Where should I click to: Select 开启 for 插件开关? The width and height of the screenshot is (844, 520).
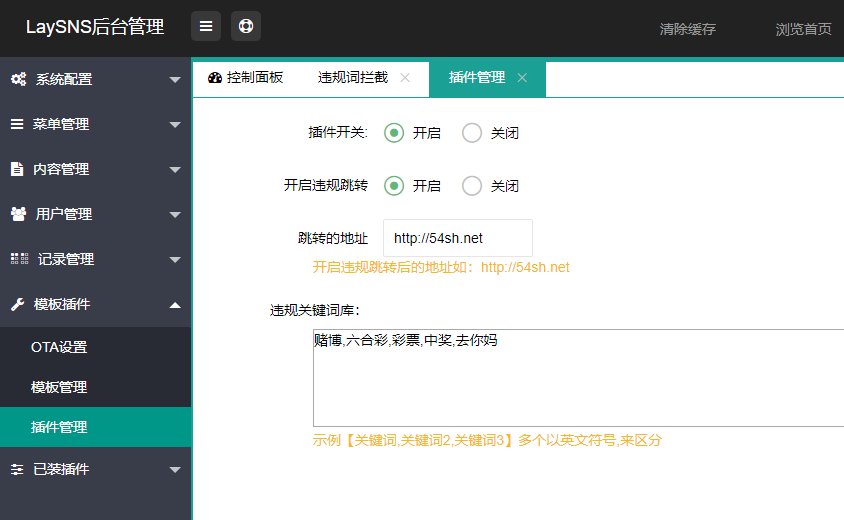[394, 133]
